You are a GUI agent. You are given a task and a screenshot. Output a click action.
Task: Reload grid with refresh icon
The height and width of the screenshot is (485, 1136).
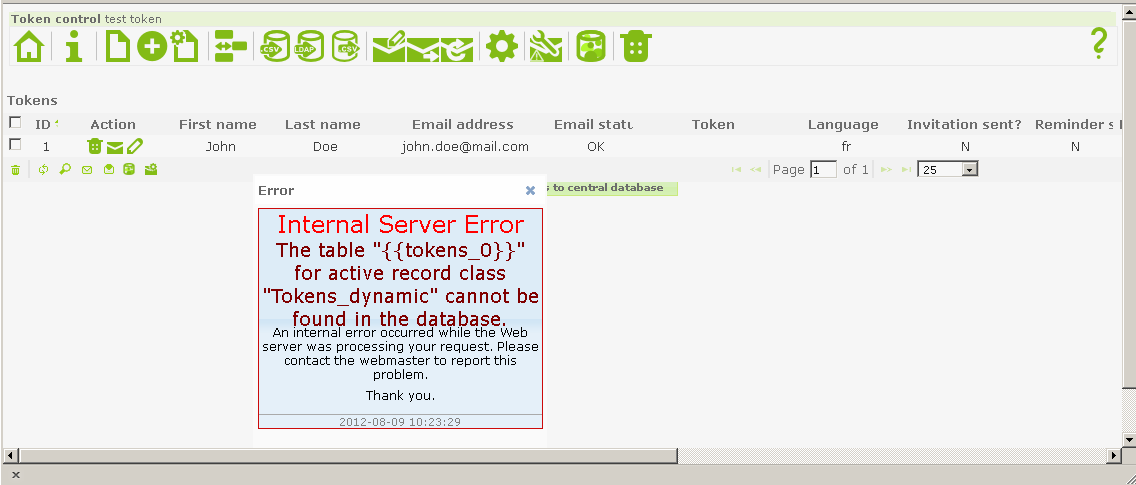(x=43, y=170)
